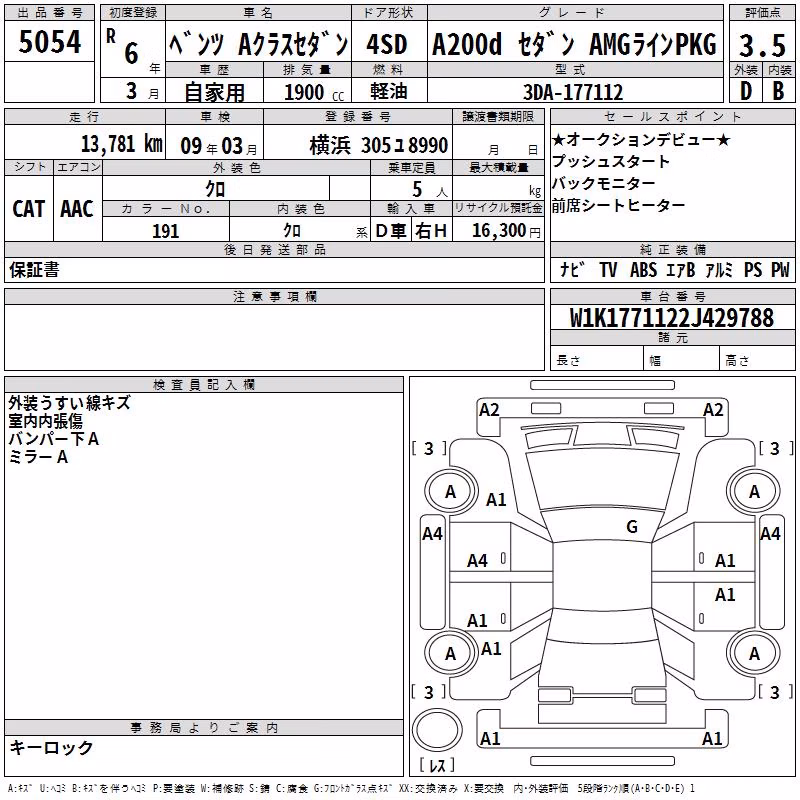800x800 pixels.
Task: Click chassis number W1K1771122J429788
Action: click(672, 318)
